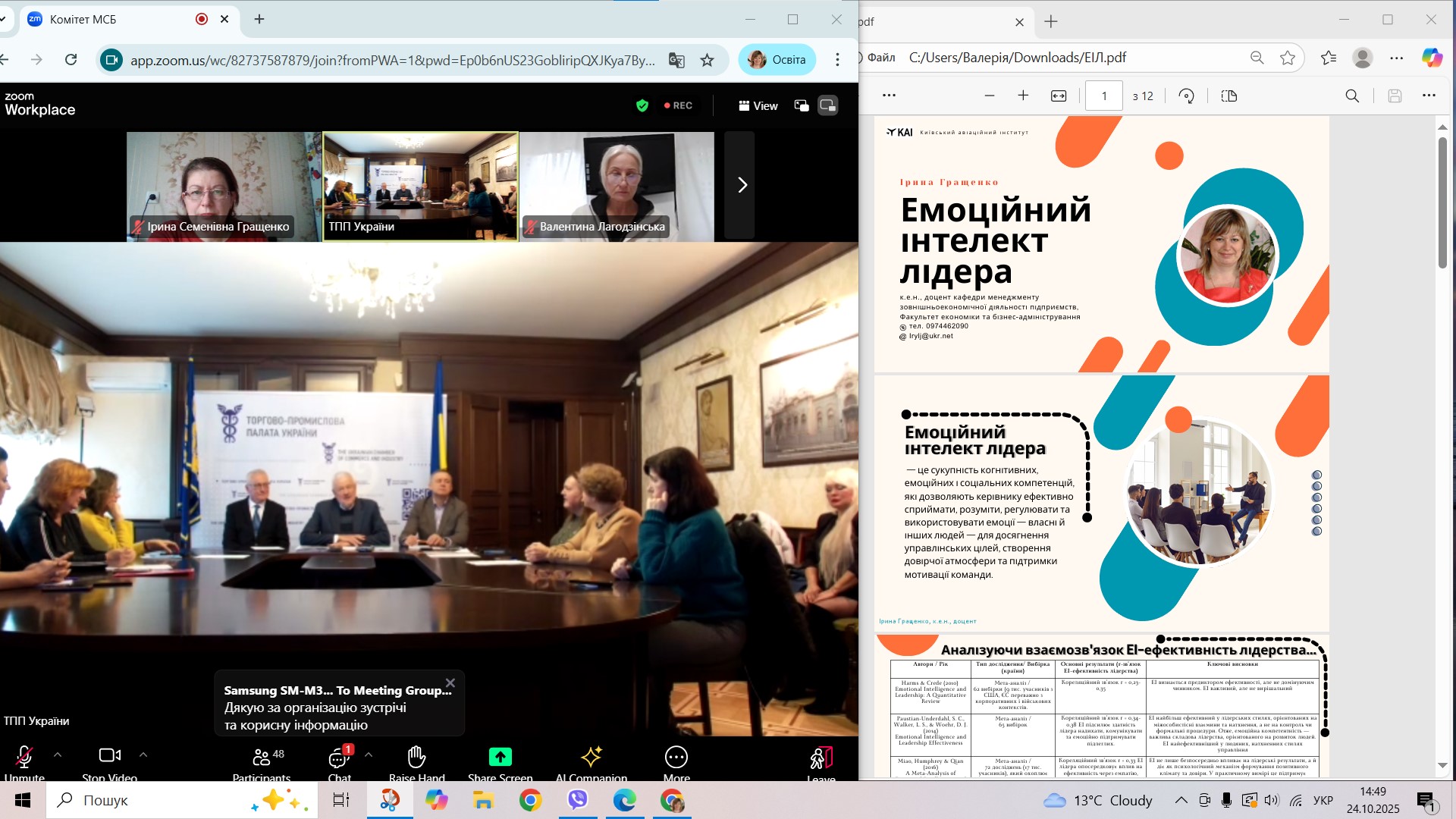Screen dimensions: 1456x819
Task: Click the Raise Hand icon
Action: [x=416, y=757]
